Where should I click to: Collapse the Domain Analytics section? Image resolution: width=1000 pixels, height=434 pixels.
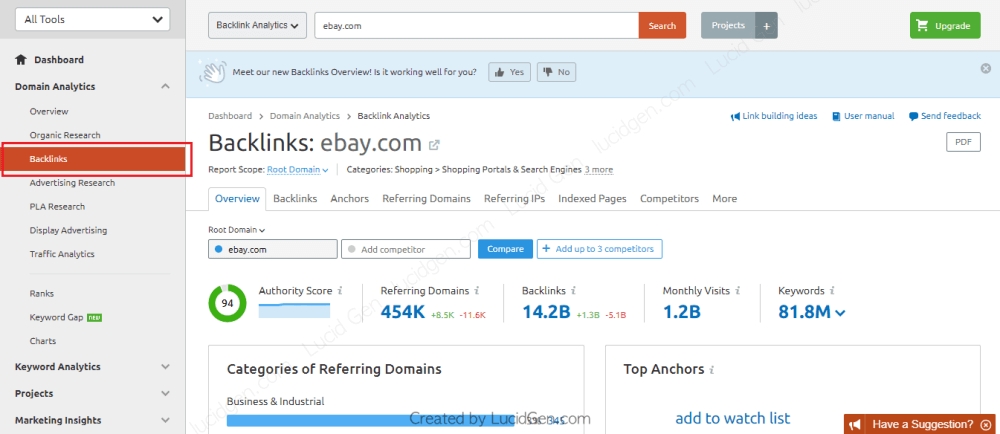tap(165, 87)
